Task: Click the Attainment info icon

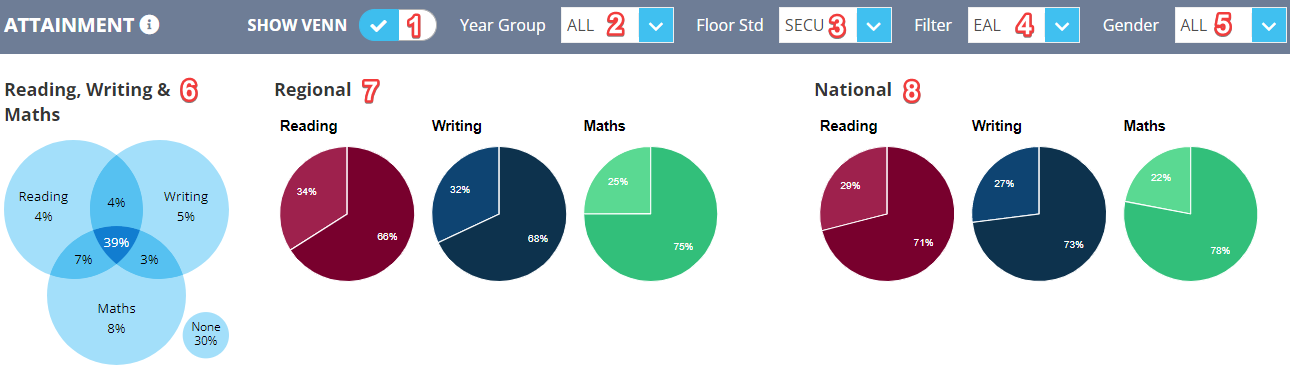Action: click(150, 25)
